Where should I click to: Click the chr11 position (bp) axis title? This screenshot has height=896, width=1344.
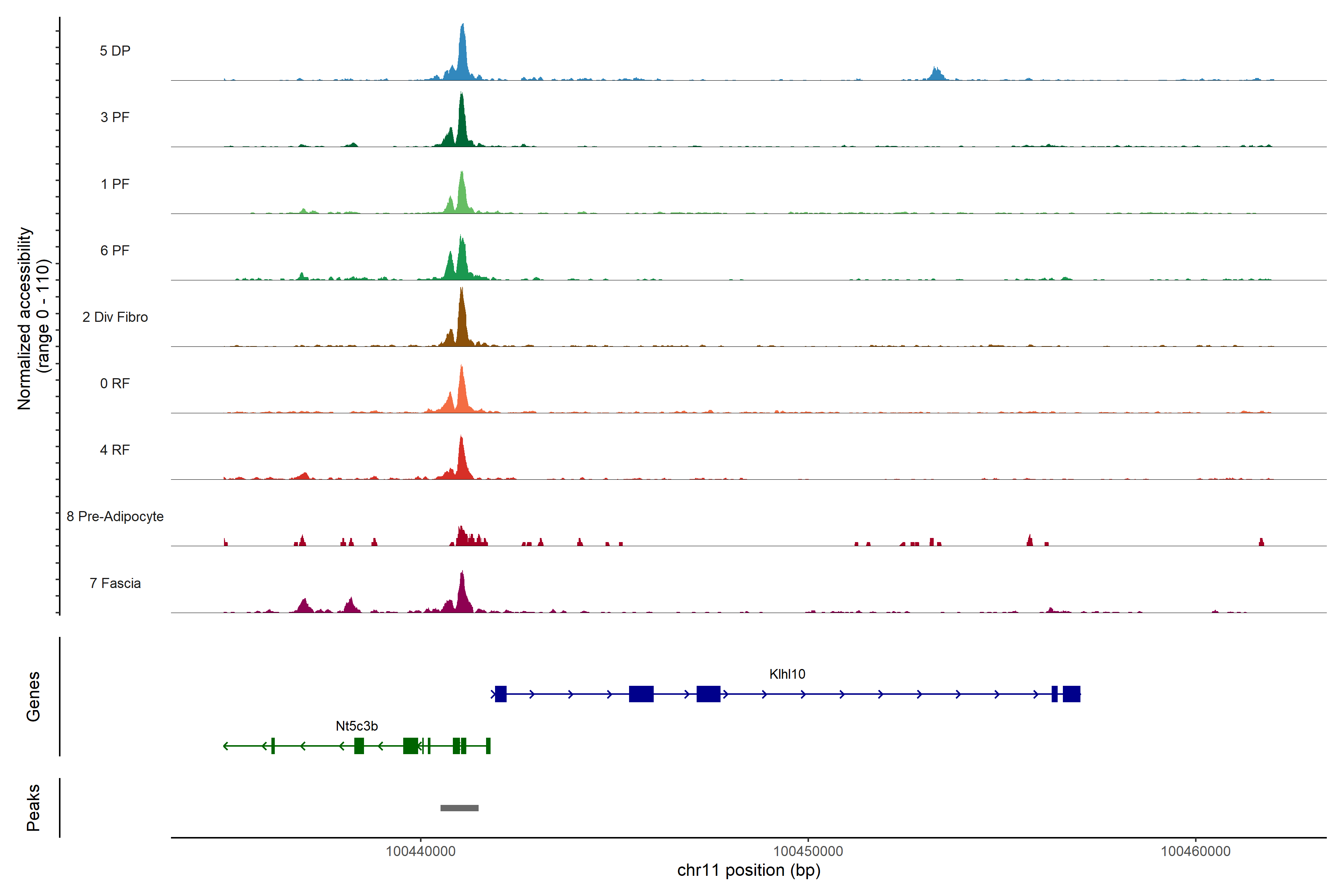click(749, 870)
